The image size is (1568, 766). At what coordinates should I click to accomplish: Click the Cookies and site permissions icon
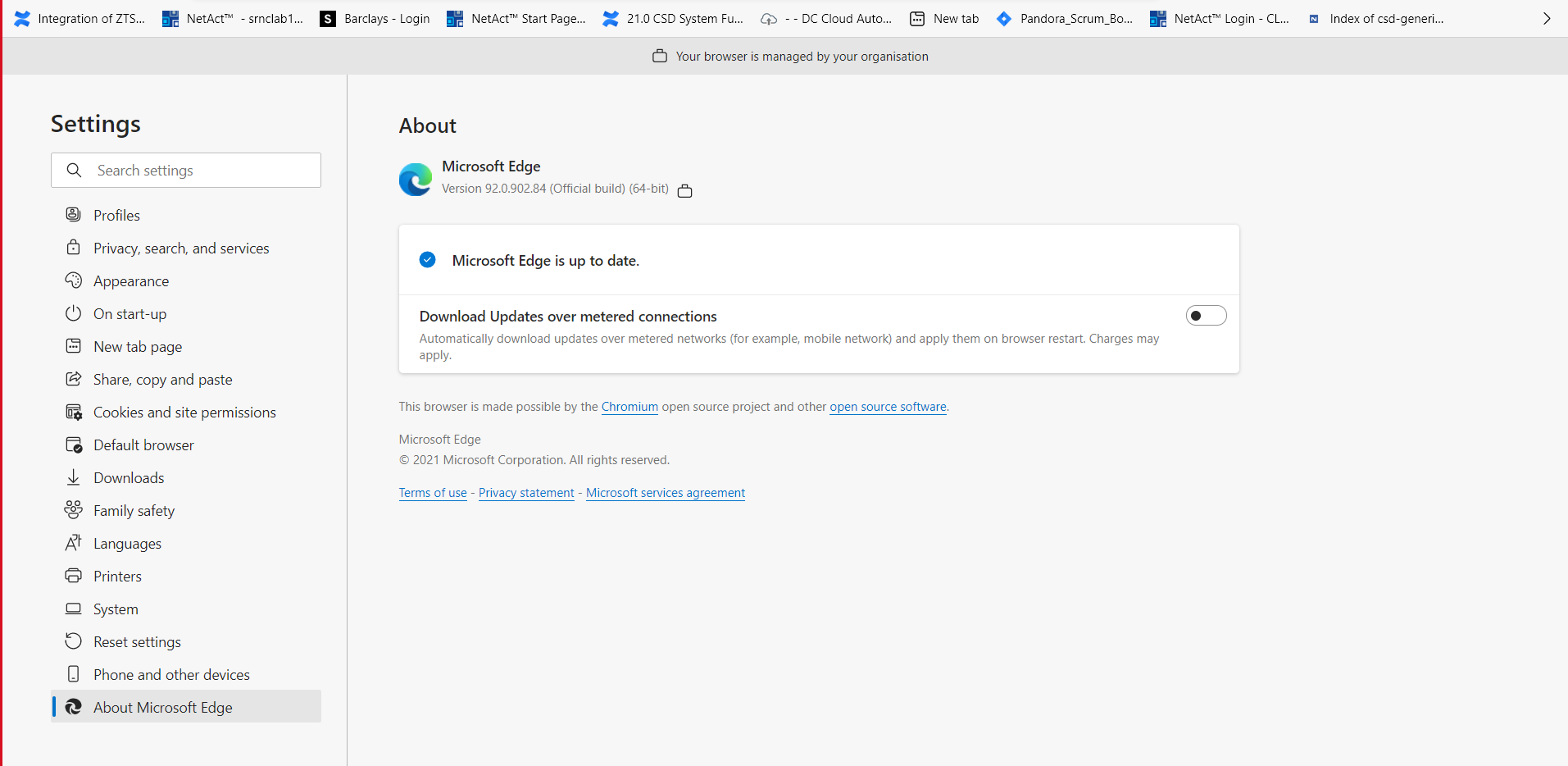74,411
